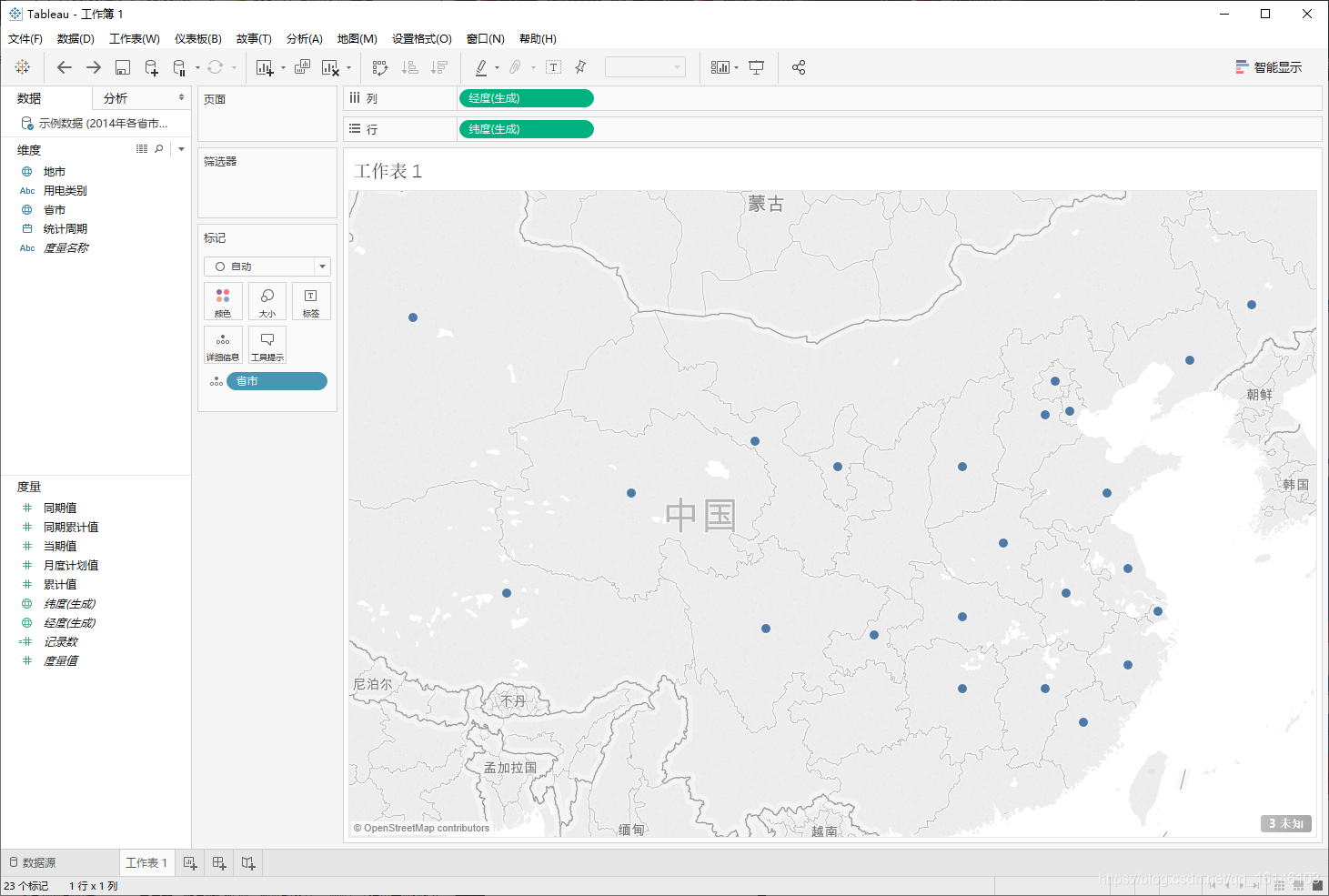
Task: Open the 仪表板(B) menu
Action: coord(198,39)
